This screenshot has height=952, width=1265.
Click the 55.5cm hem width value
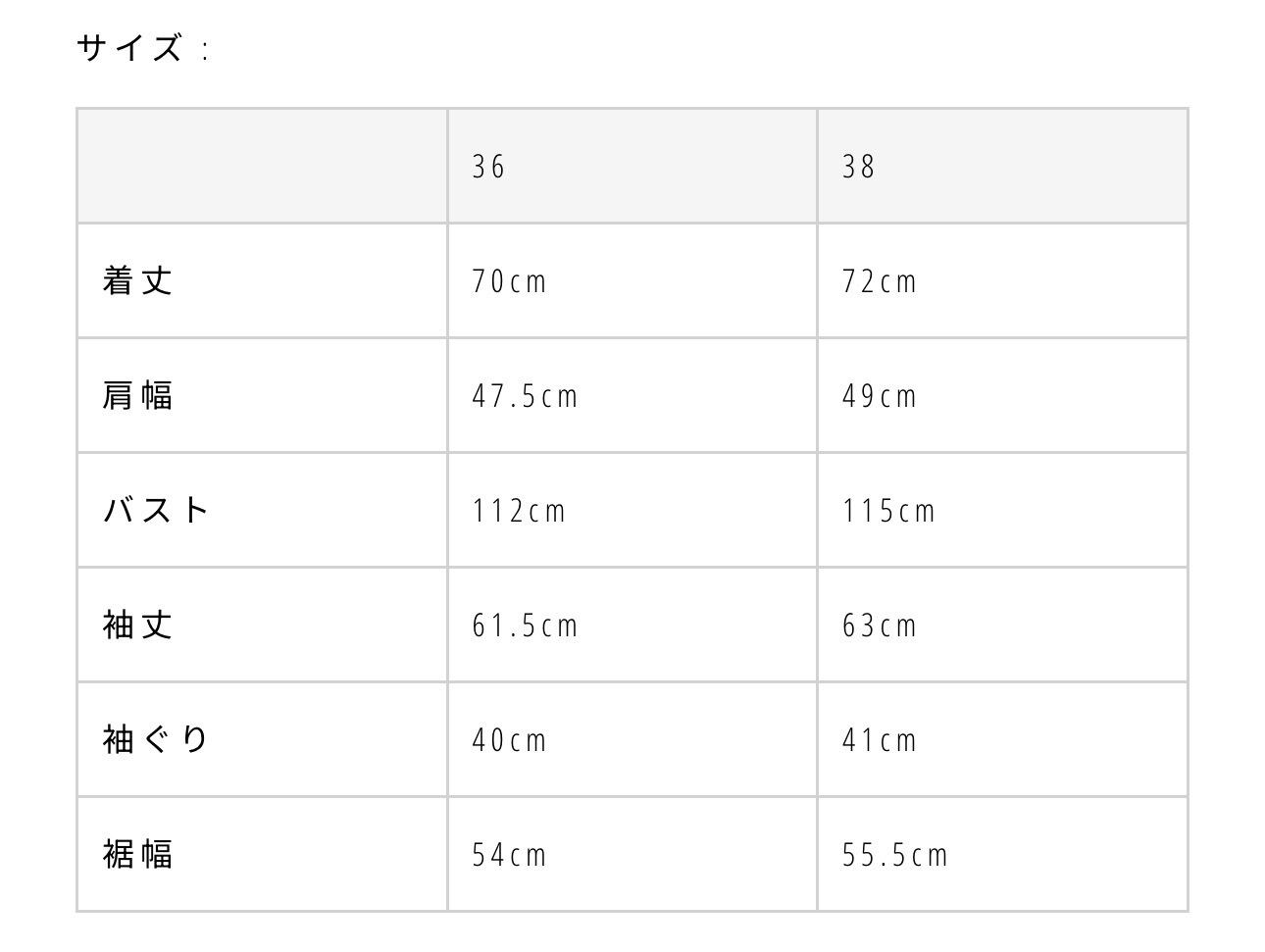pos(895,856)
